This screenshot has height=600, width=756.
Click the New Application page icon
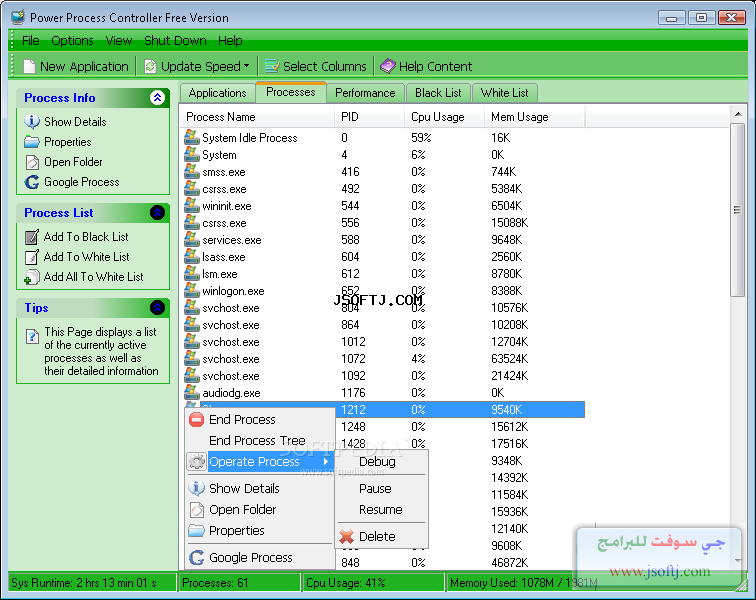coord(29,67)
